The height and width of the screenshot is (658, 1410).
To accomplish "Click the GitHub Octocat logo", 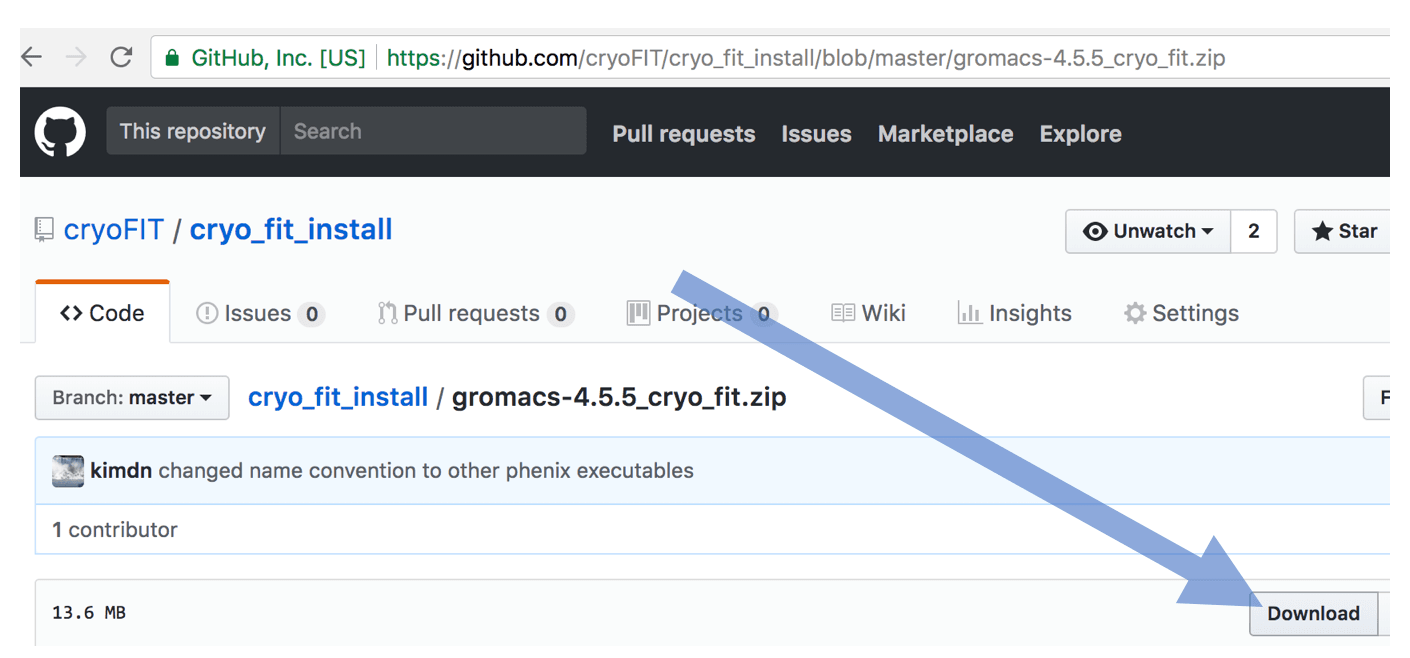I will pyautogui.click(x=60, y=132).
